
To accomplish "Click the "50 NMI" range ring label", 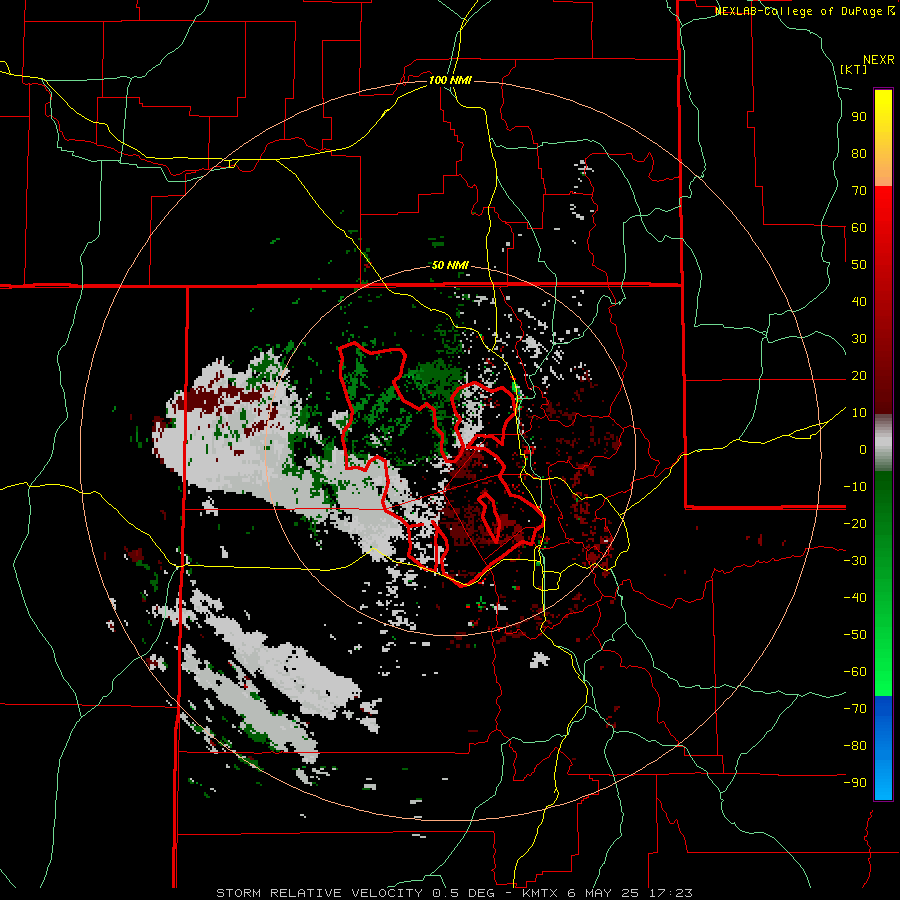I will [x=450, y=265].
